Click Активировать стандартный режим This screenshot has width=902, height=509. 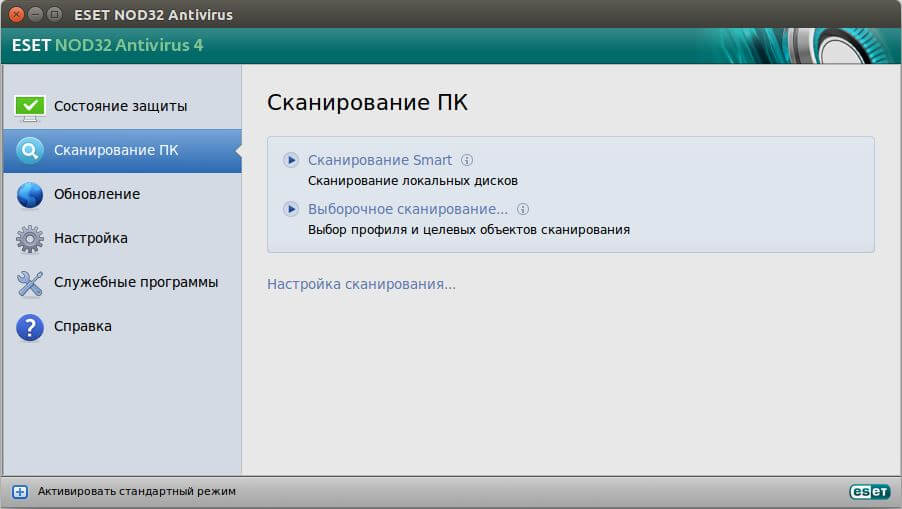point(137,492)
